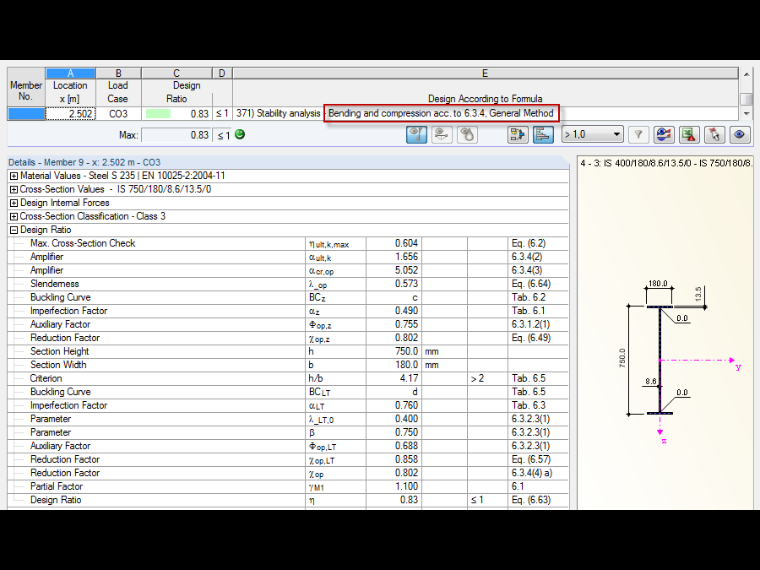Expand the Cross-Section Values node
Image resolution: width=760 pixels, height=570 pixels.
[14, 190]
